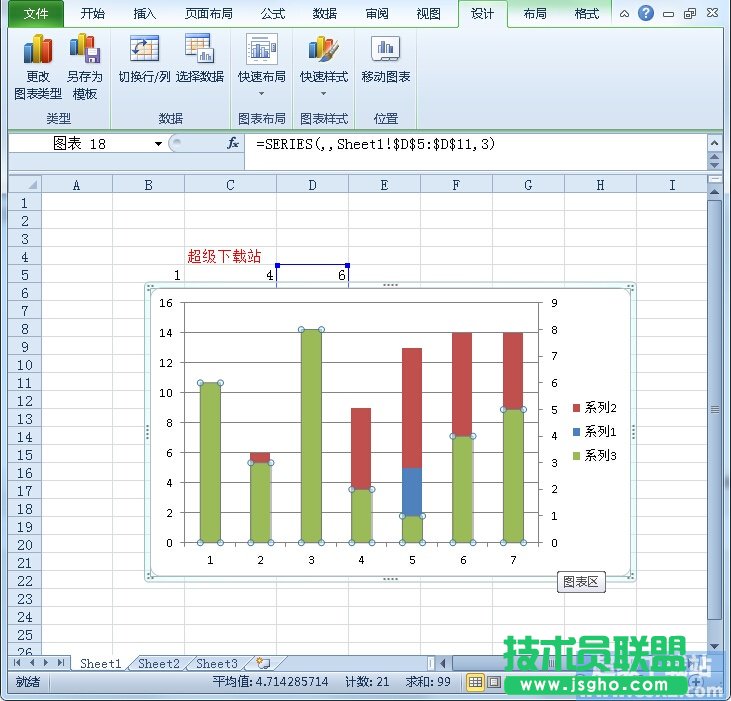Minimize the ribbon with the caret arrow

(624, 14)
